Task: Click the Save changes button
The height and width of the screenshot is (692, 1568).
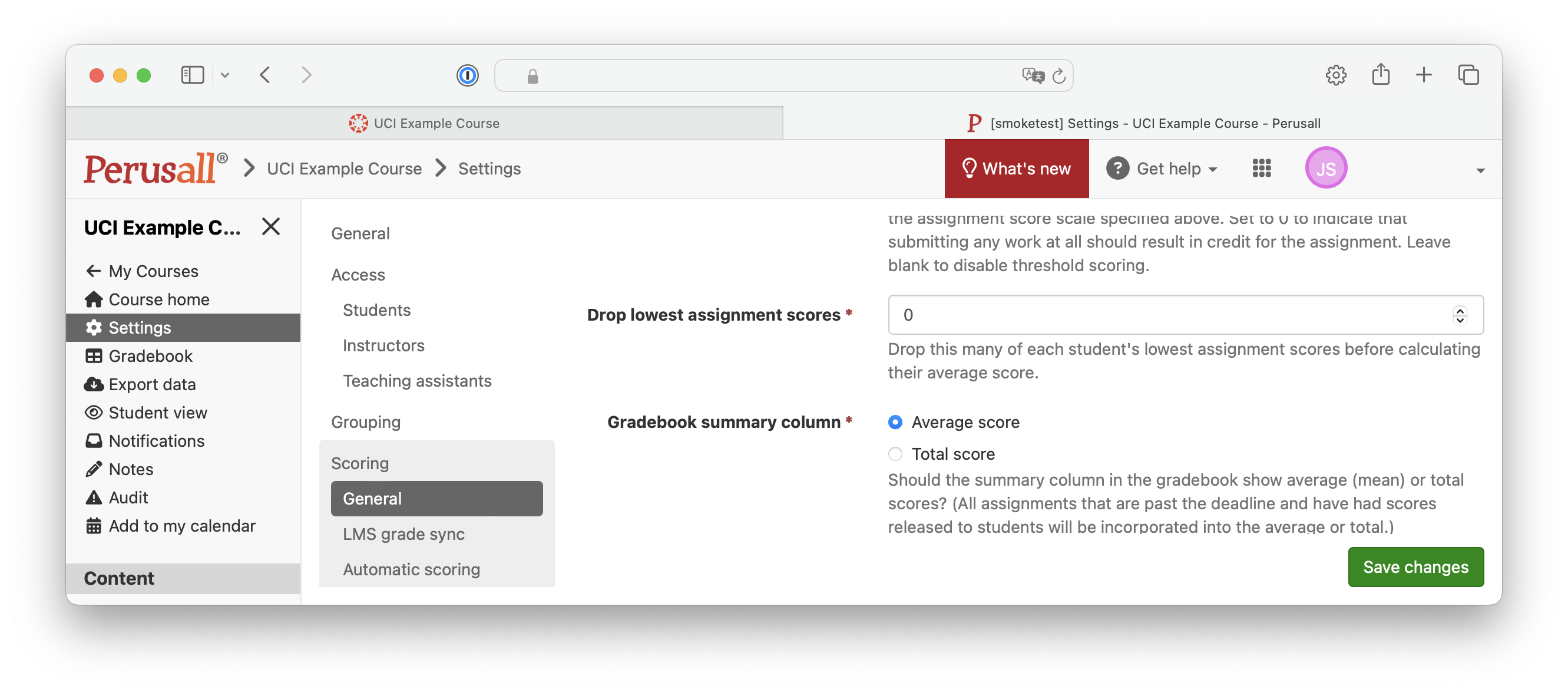Action: point(1415,566)
